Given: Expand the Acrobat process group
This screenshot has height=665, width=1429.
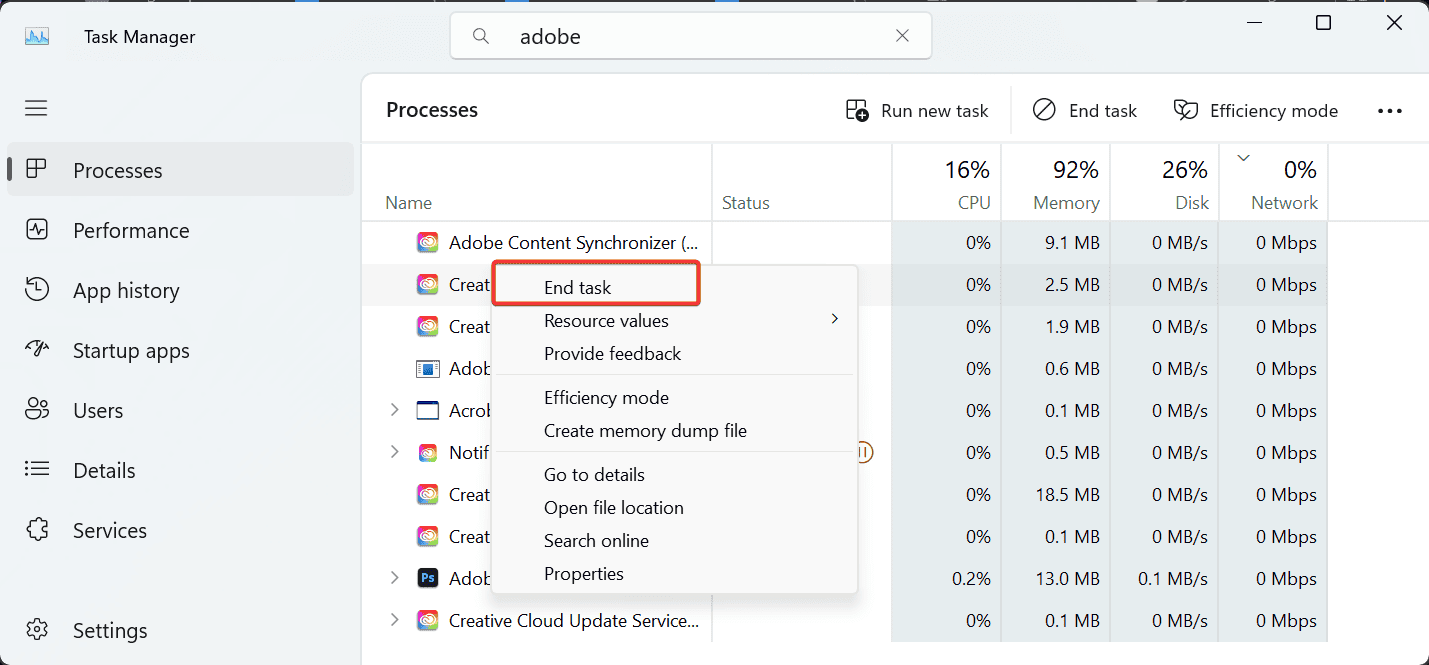Looking at the screenshot, I should pyautogui.click(x=394, y=410).
